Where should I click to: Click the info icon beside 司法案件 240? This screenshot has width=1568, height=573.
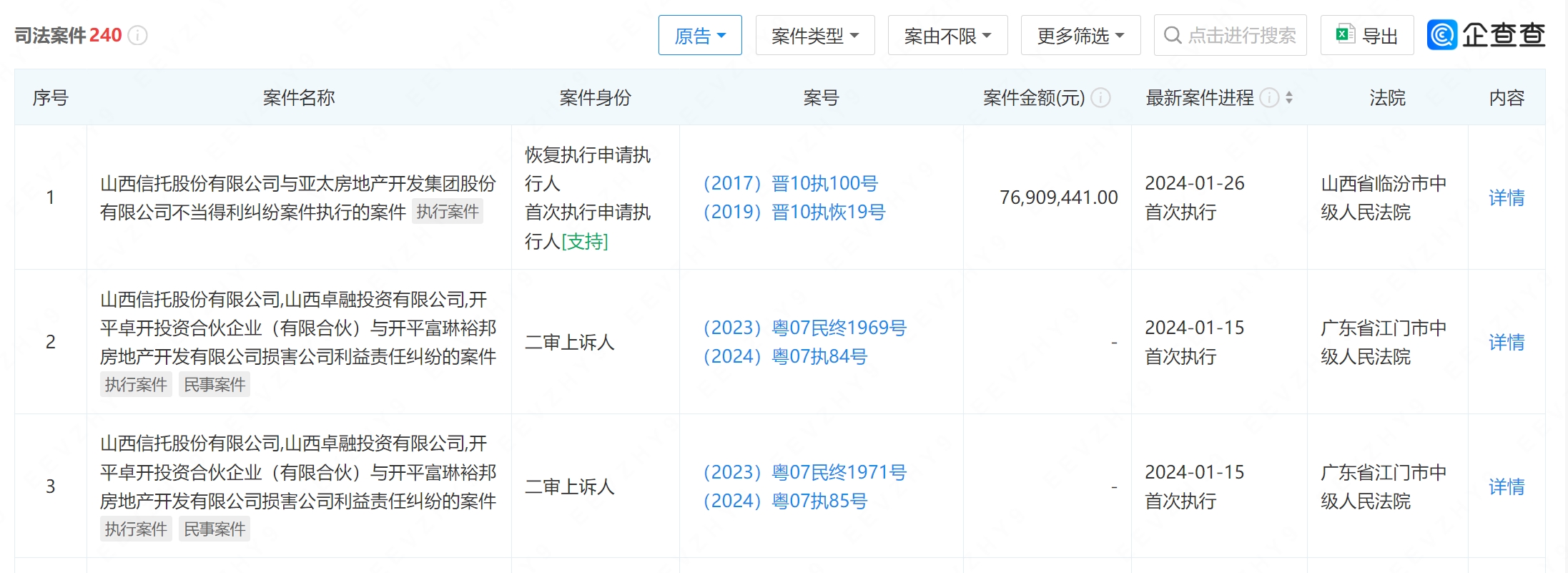point(137,35)
